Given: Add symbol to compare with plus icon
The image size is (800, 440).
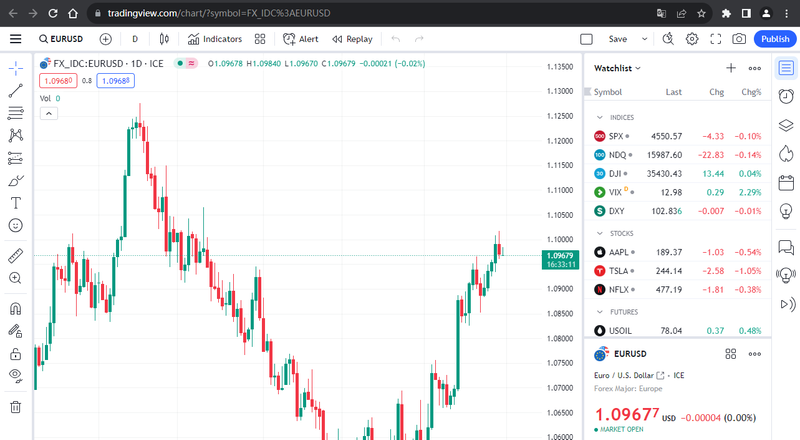Looking at the screenshot, I should pyautogui.click(x=106, y=39).
